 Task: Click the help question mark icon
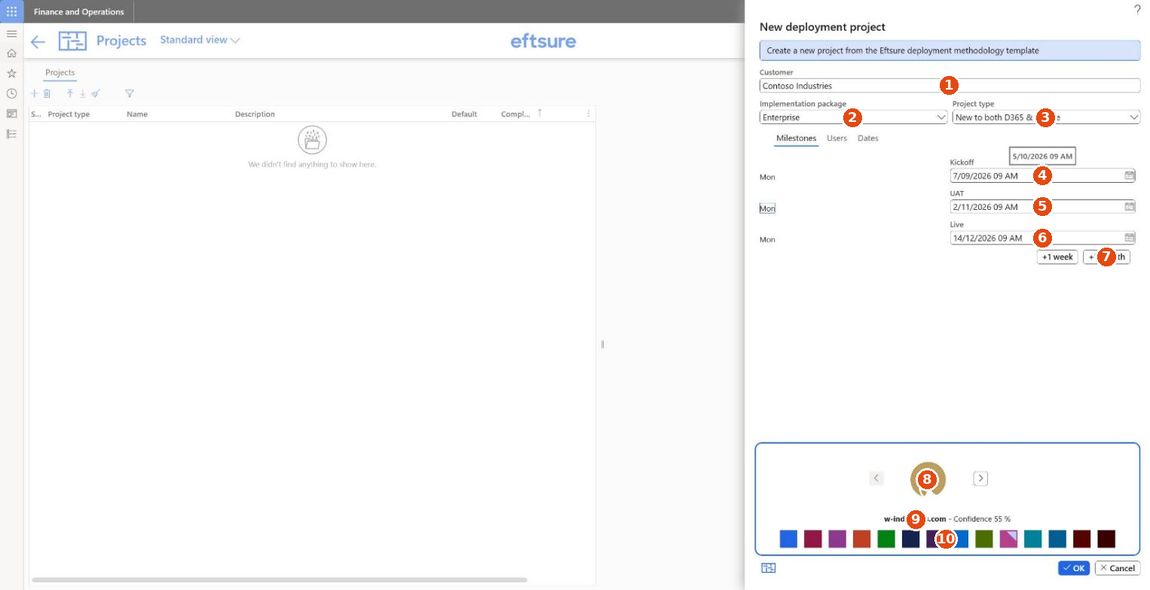(1138, 10)
